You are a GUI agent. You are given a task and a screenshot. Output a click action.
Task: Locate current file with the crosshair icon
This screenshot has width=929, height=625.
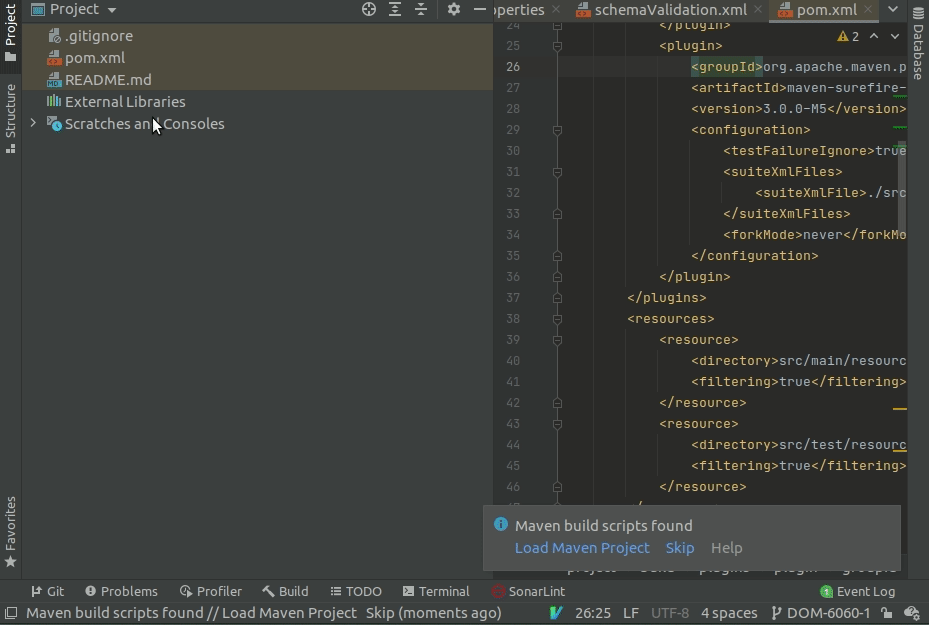(x=368, y=9)
